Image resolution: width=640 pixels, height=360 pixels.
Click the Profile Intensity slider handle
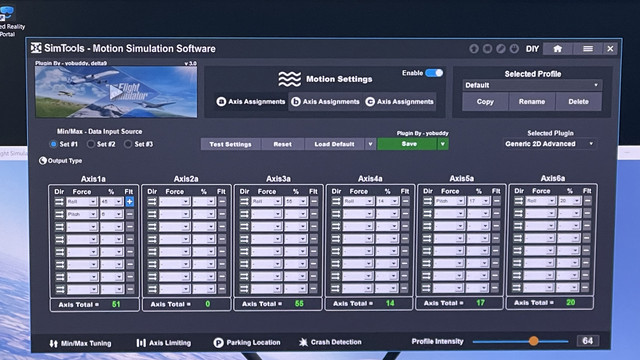pos(533,341)
